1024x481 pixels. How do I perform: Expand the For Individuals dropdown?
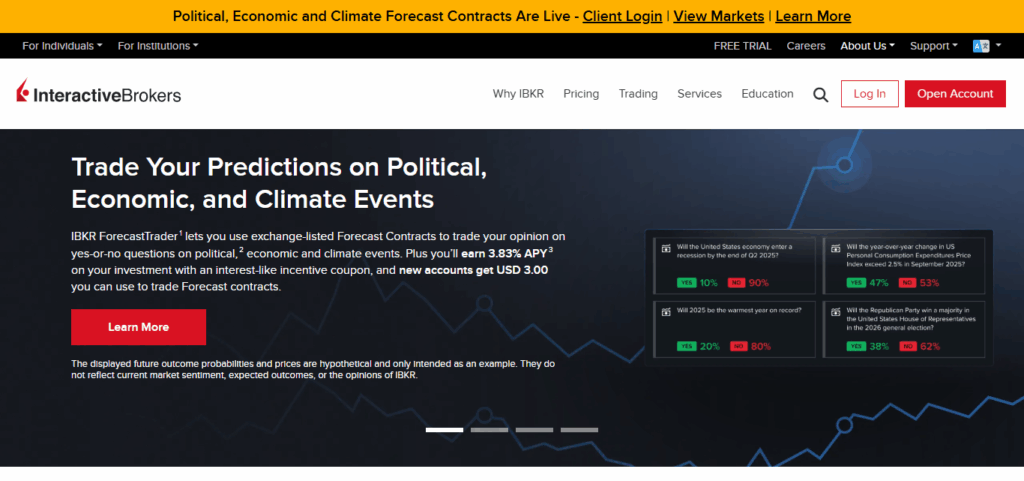[62, 46]
